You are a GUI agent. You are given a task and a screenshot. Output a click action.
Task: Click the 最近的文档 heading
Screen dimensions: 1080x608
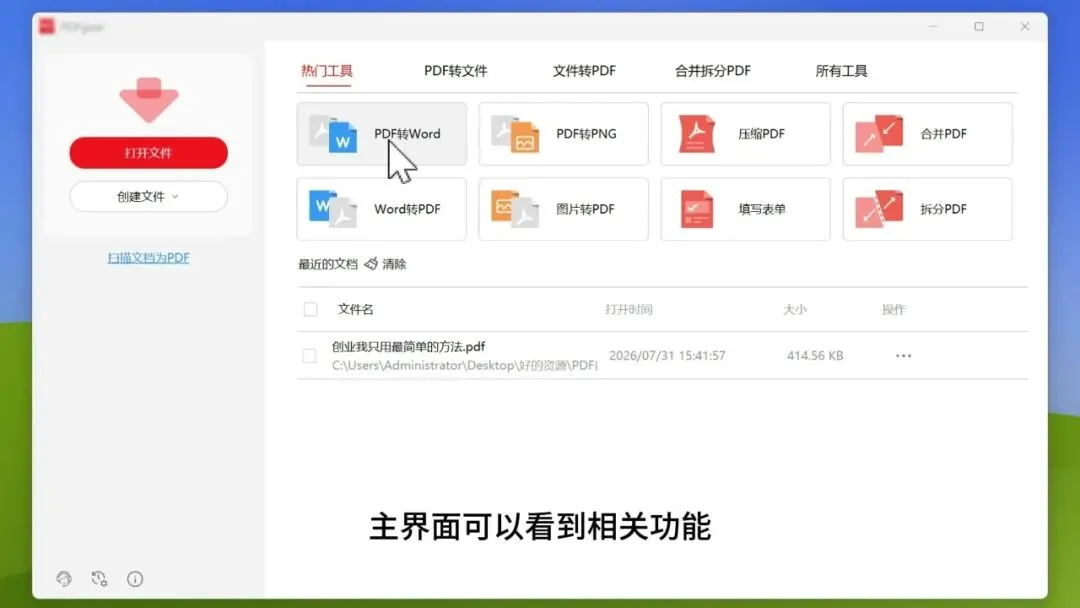tap(328, 264)
